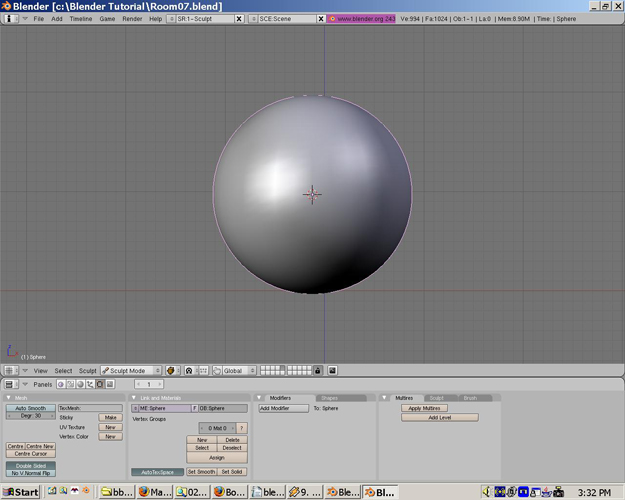Toggle the layer lock icon
Viewport: 625px width, 500px height.
click(x=318, y=371)
